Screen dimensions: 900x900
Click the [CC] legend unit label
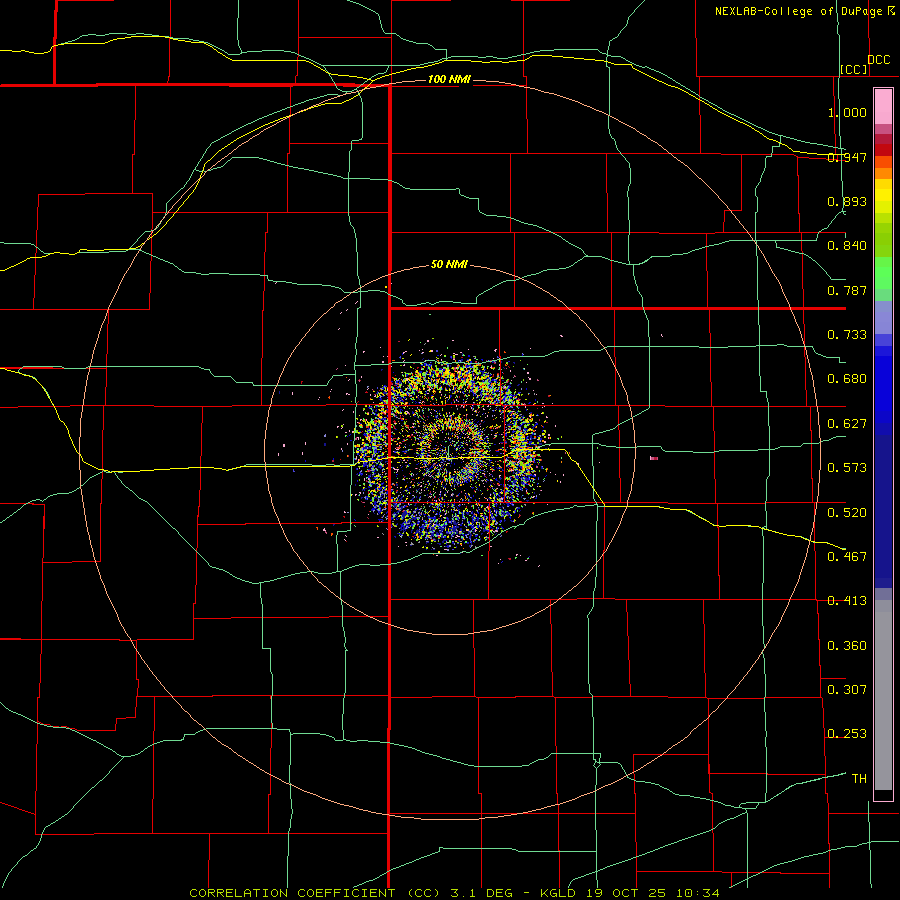pos(854,69)
